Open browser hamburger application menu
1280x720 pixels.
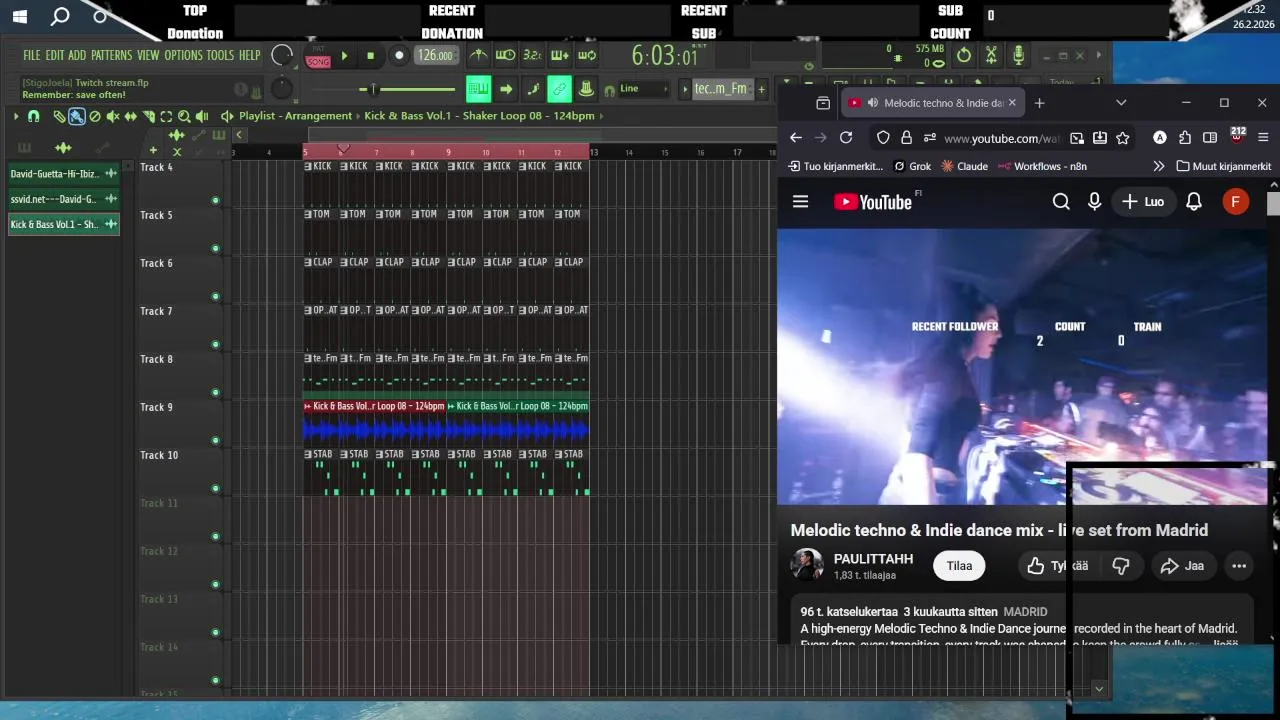coord(1263,138)
